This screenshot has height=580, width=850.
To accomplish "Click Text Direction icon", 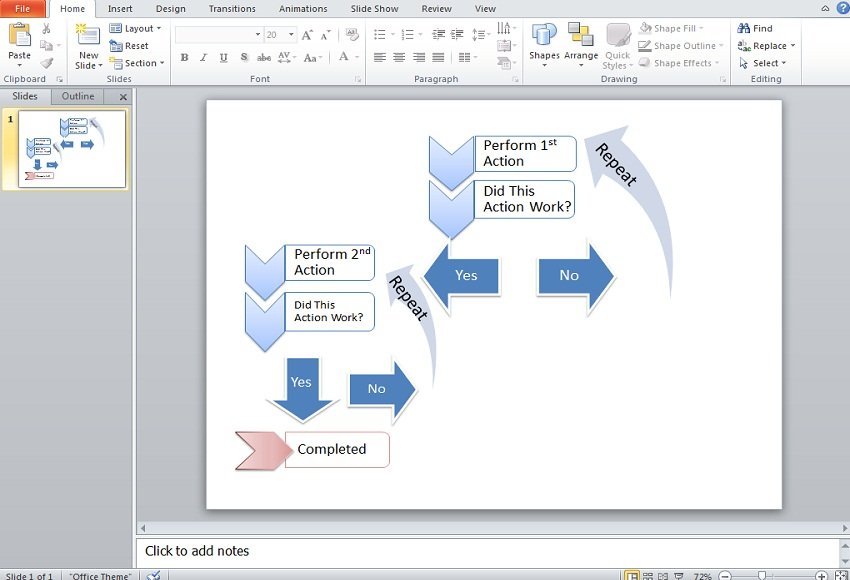I will coord(506,28).
